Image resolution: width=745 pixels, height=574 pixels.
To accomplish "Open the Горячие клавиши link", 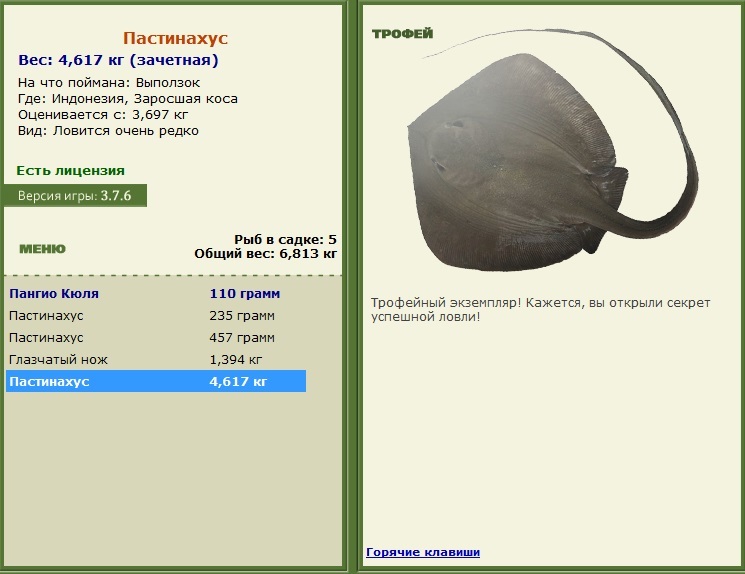I will coord(423,552).
